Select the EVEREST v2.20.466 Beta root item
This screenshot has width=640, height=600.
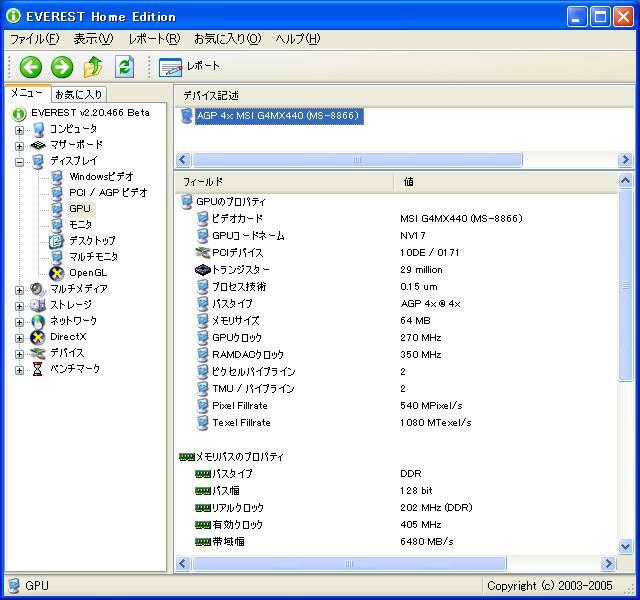[x=90, y=113]
